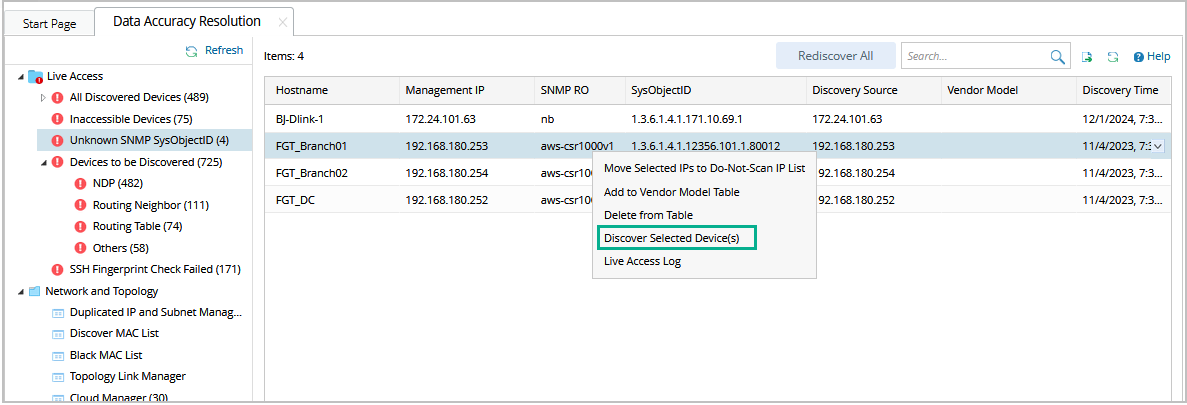Click the search magnifier icon
The image size is (1187, 405).
[1058, 57]
